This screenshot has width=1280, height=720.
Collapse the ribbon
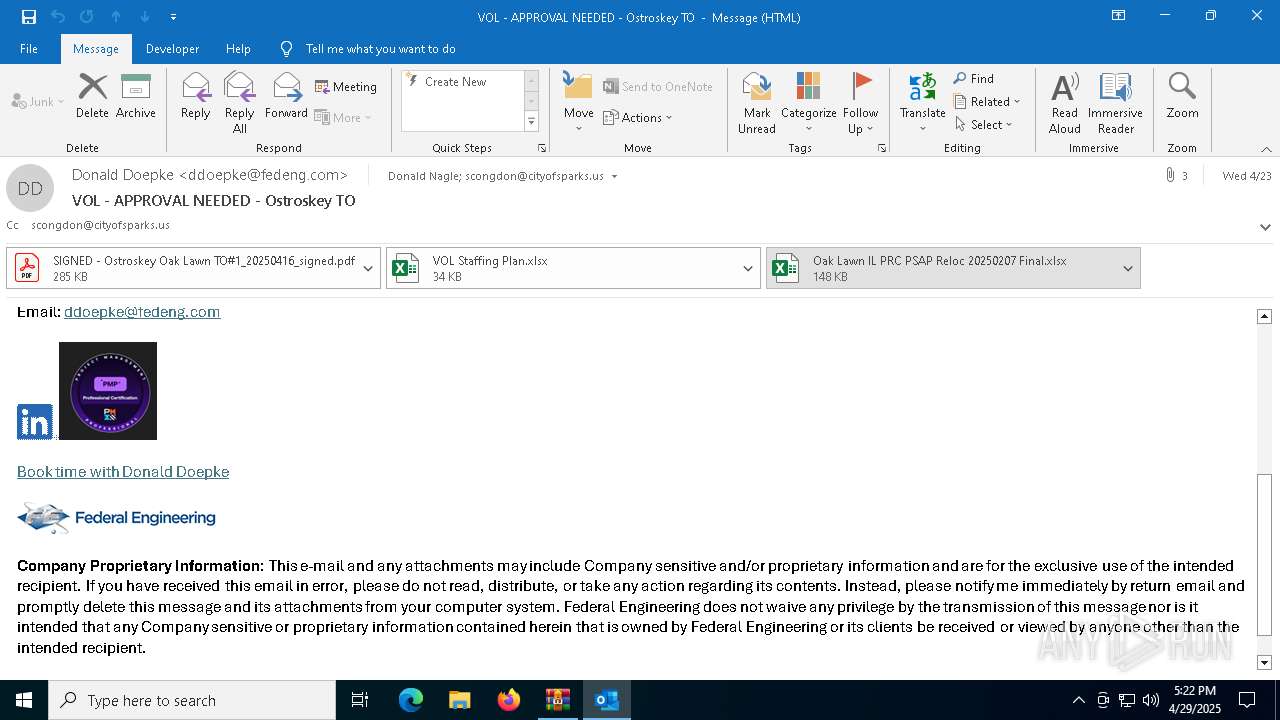click(1266, 149)
